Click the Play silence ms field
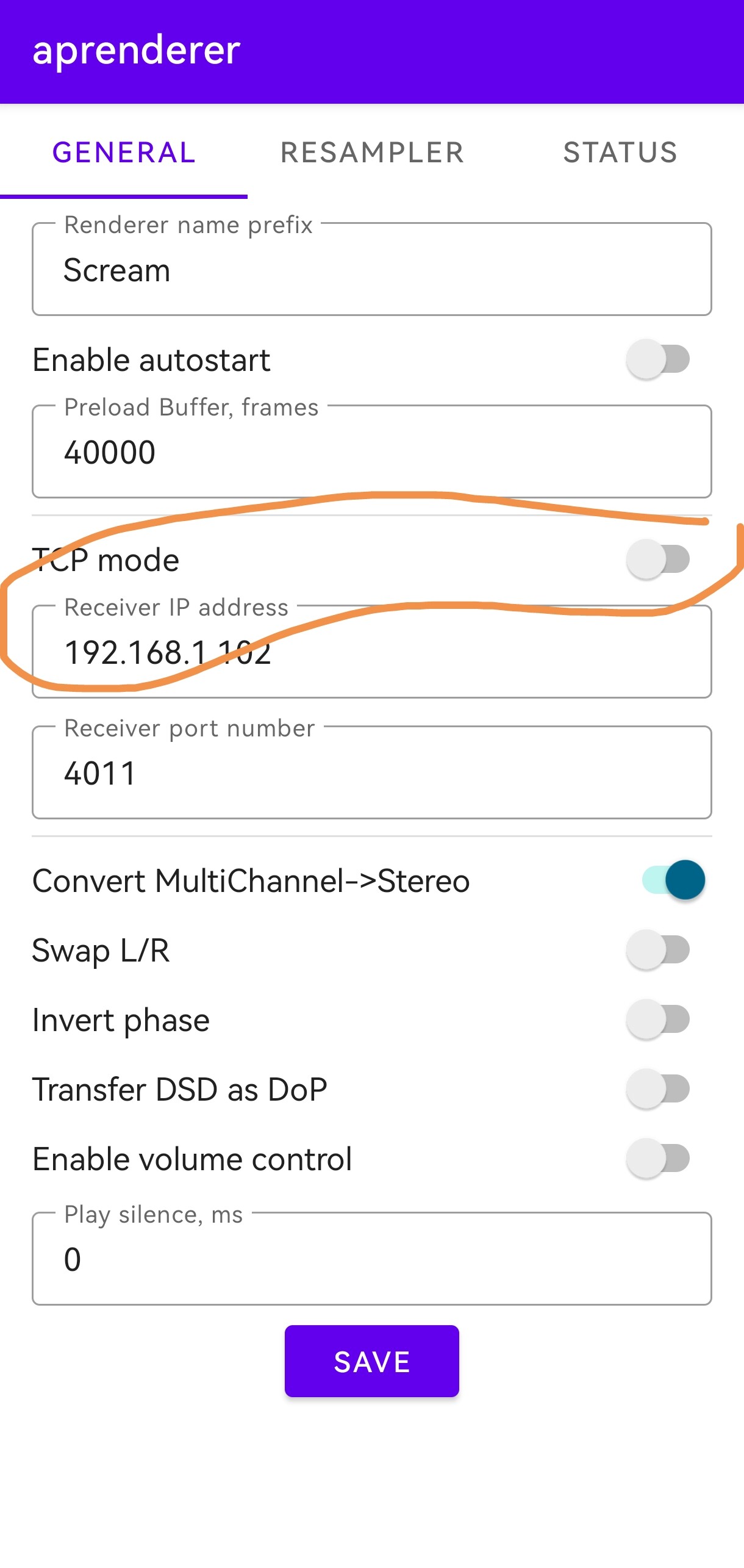Image resolution: width=744 pixels, height=1568 pixels. pos(372,1259)
